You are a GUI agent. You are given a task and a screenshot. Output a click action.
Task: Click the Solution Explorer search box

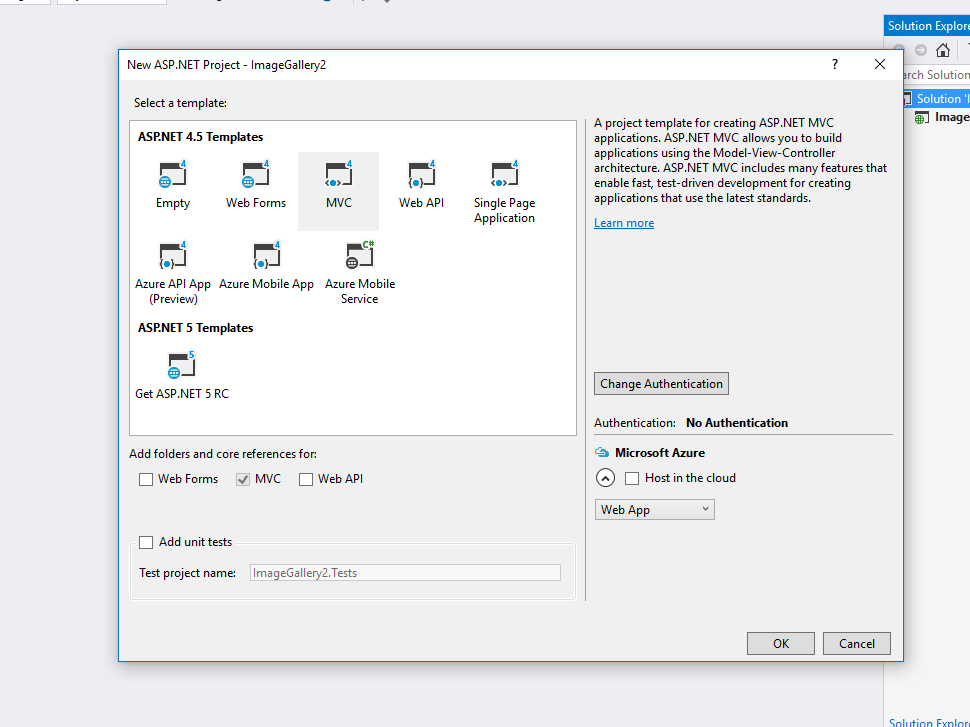point(937,75)
